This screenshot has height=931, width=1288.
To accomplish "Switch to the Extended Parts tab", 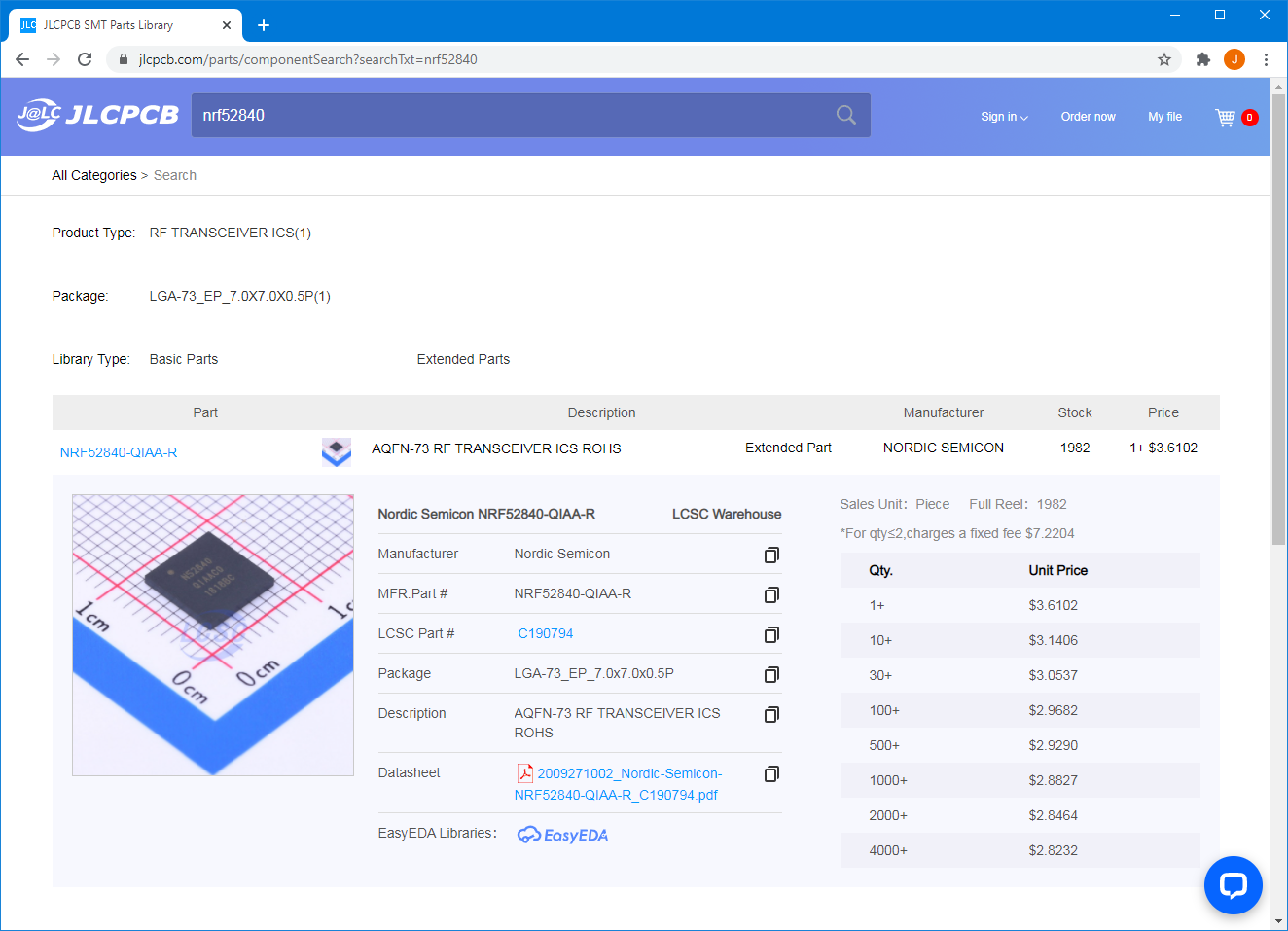I will [463, 359].
